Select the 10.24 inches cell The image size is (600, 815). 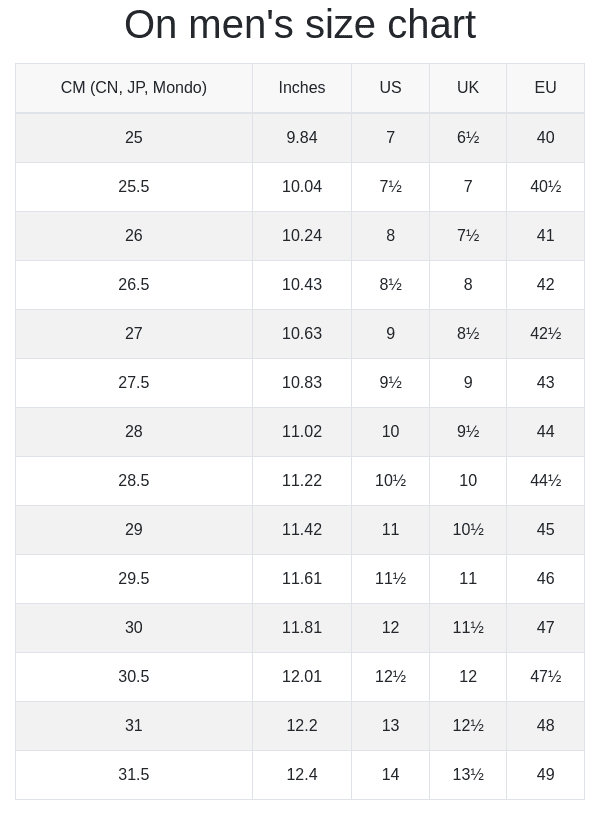[x=302, y=236]
